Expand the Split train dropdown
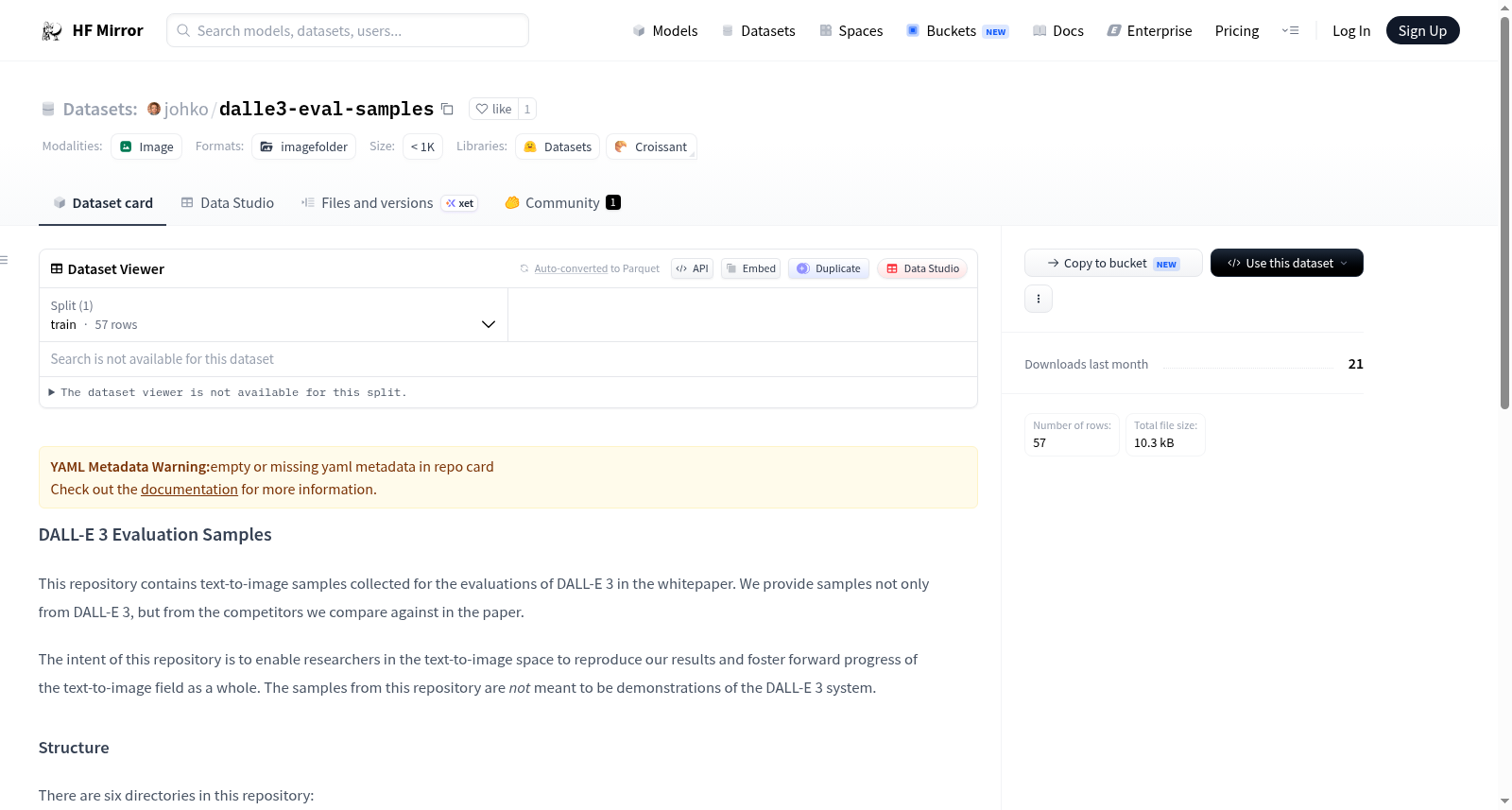This screenshot has width=1512, height=810. click(273, 315)
